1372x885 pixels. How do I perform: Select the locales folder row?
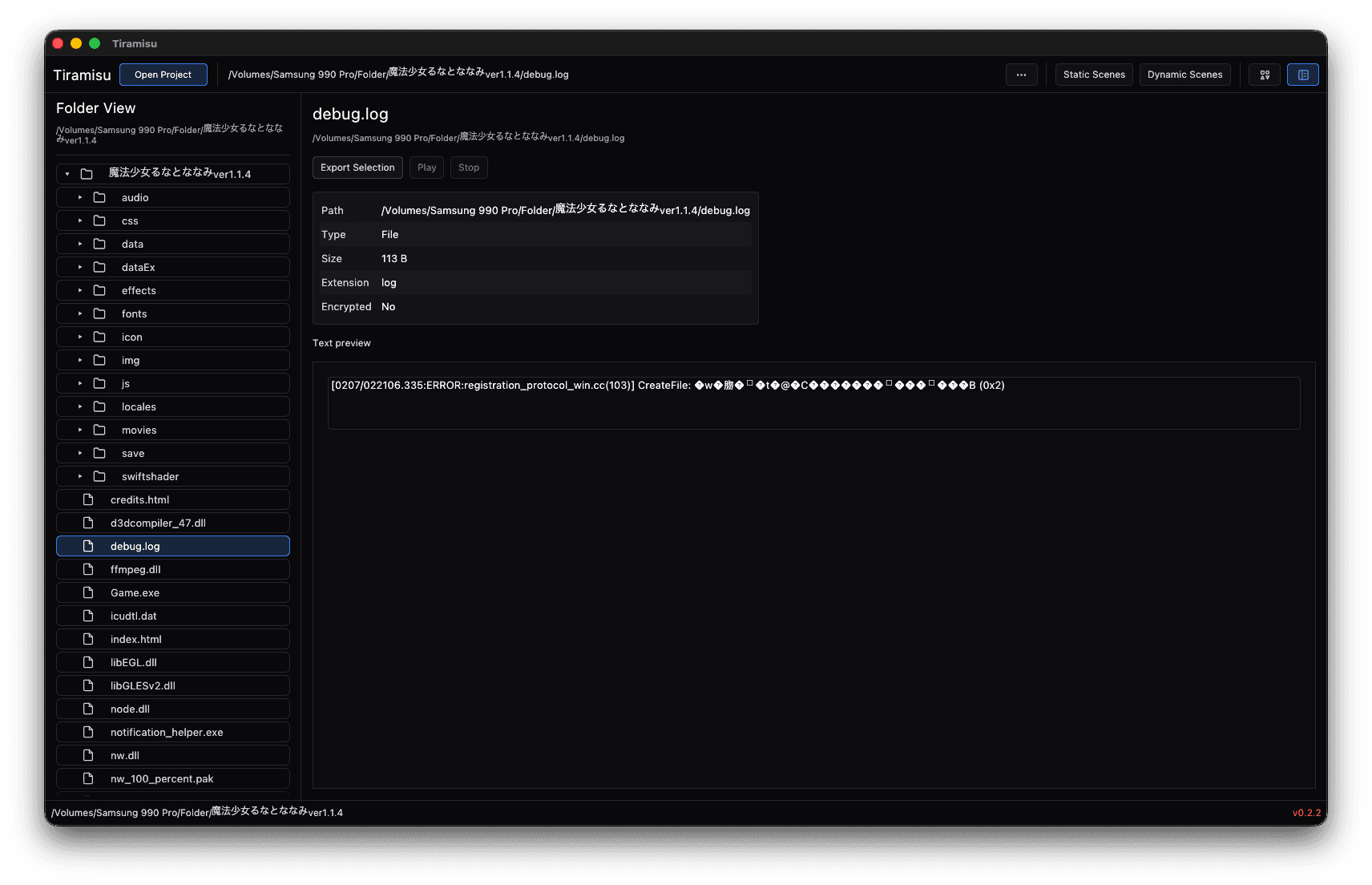point(173,406)
